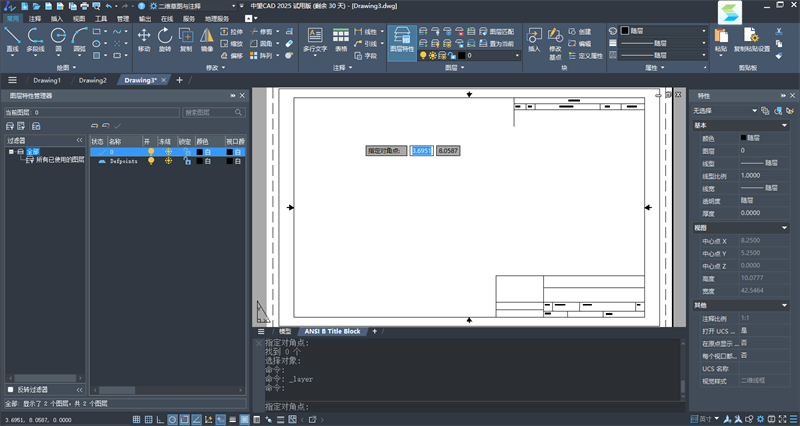Click the color swatch of layer 0
The height and width of the screenshot is (426, 800).
point(203,151)
